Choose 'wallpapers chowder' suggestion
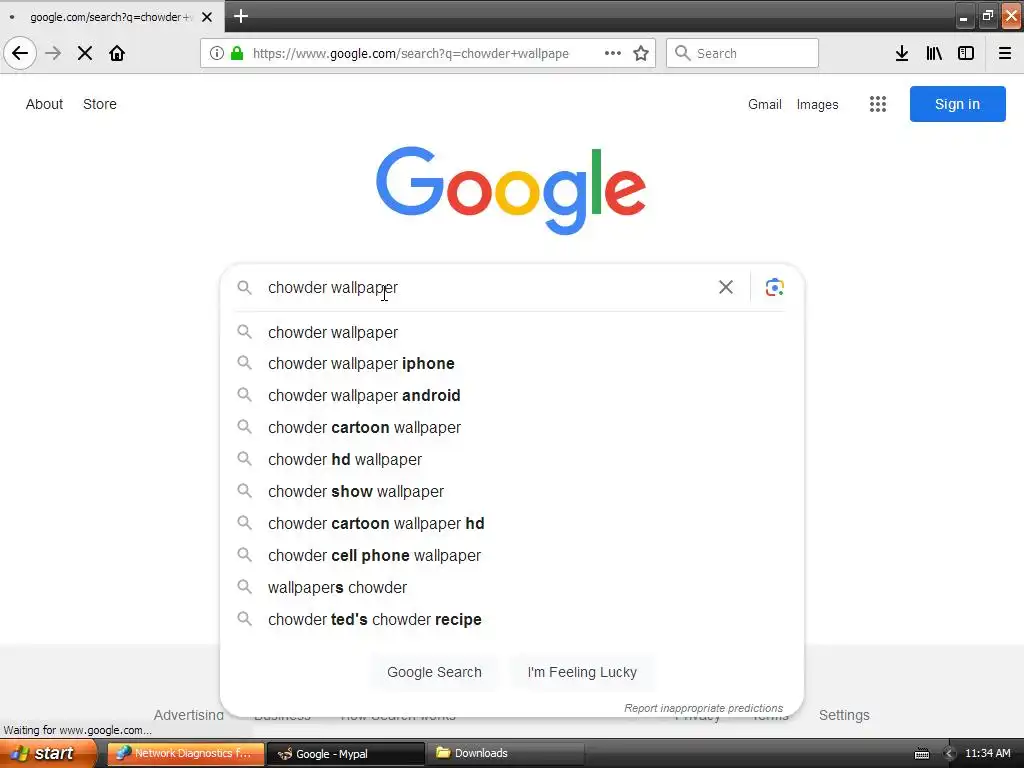The image size is (1024, 768). click(511, 587)
